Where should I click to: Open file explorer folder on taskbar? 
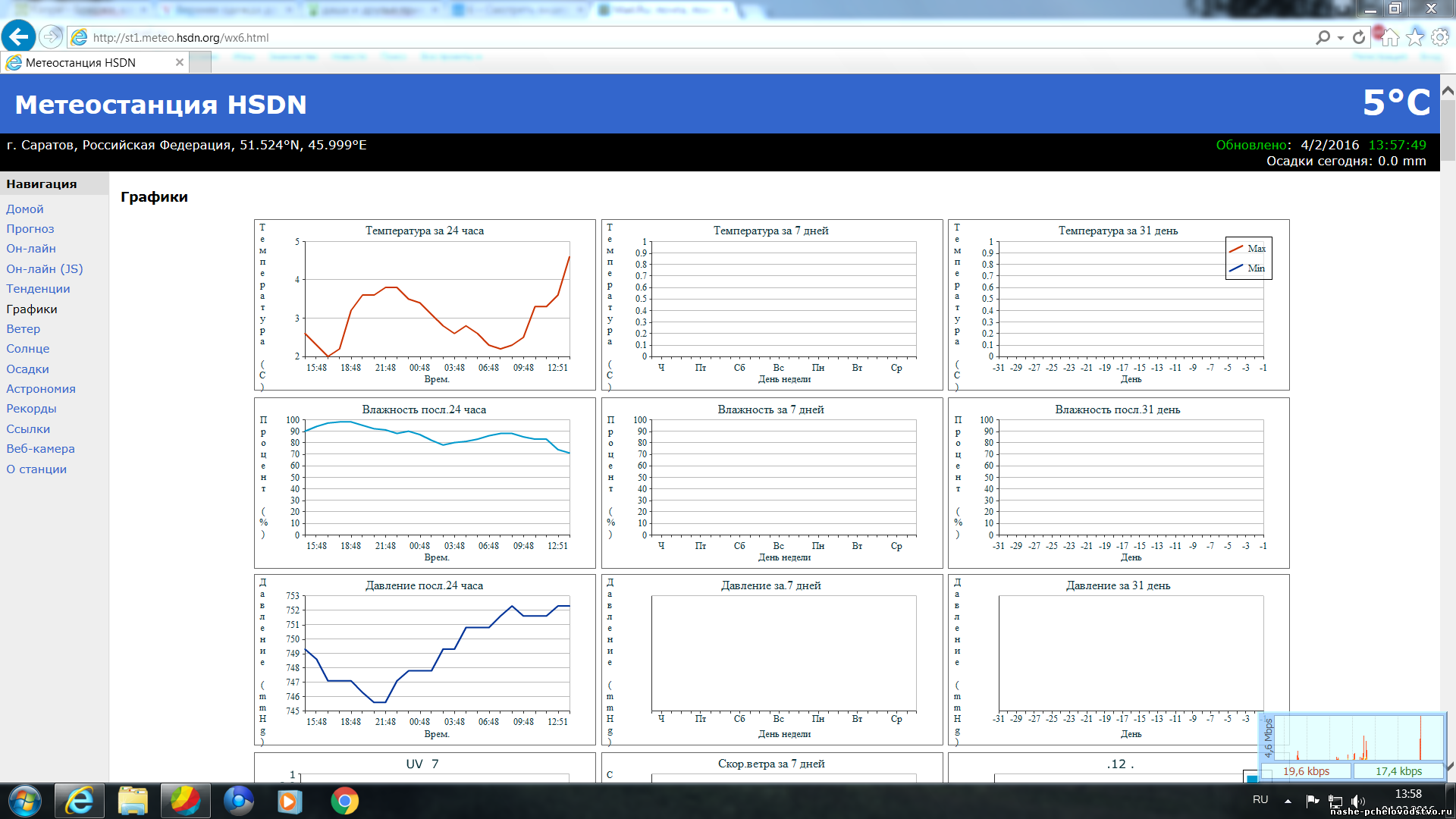[x=133, y=801]
